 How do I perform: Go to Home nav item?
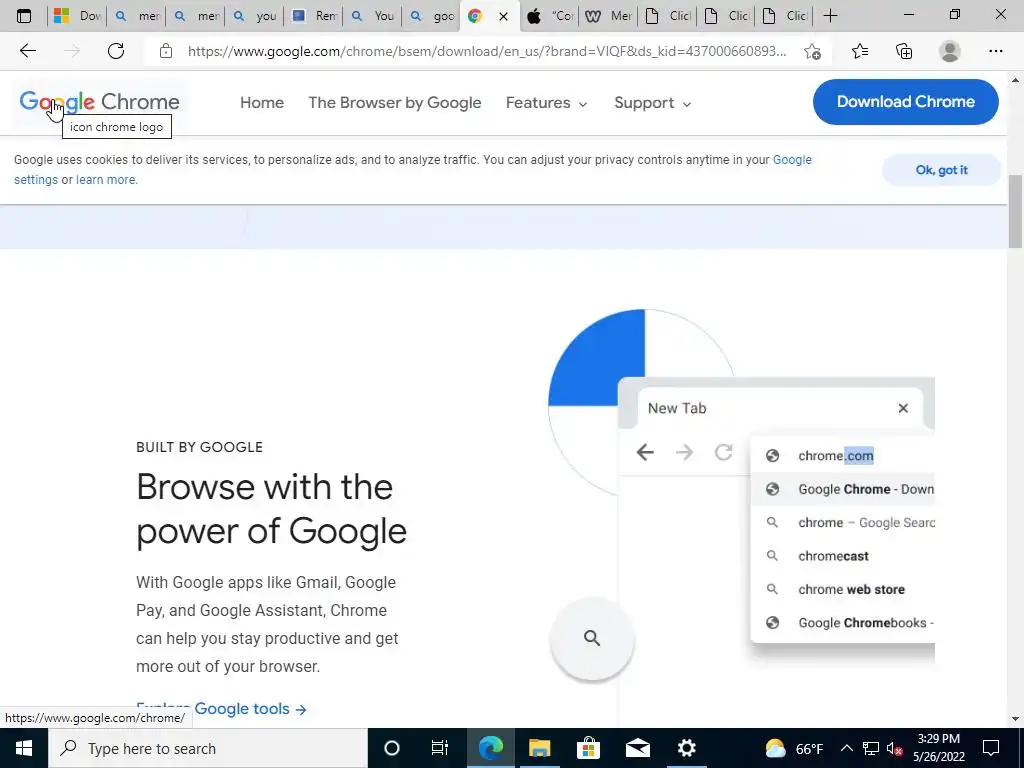[x=262, y=103]
